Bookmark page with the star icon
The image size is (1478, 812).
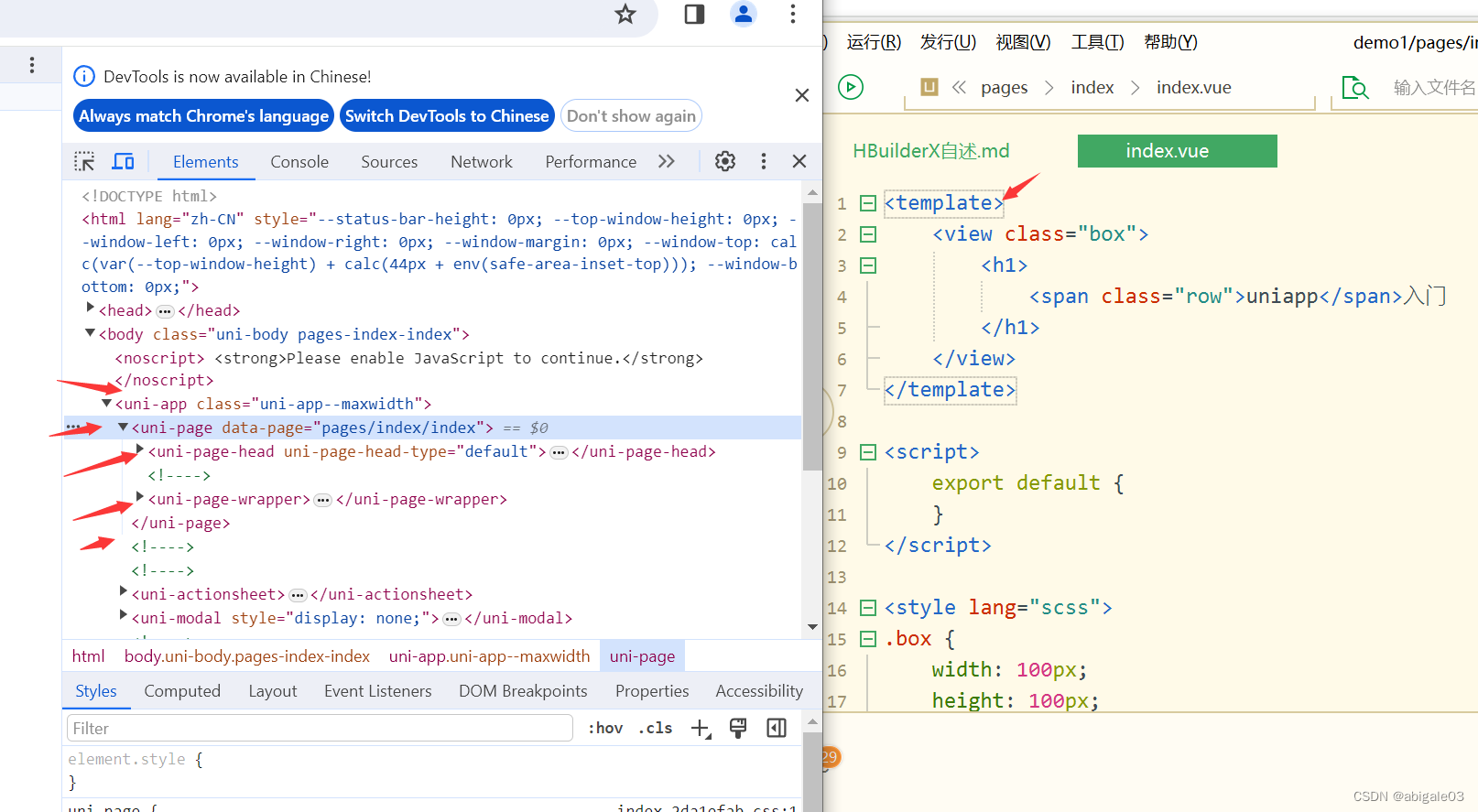click(x=625, y=14)
